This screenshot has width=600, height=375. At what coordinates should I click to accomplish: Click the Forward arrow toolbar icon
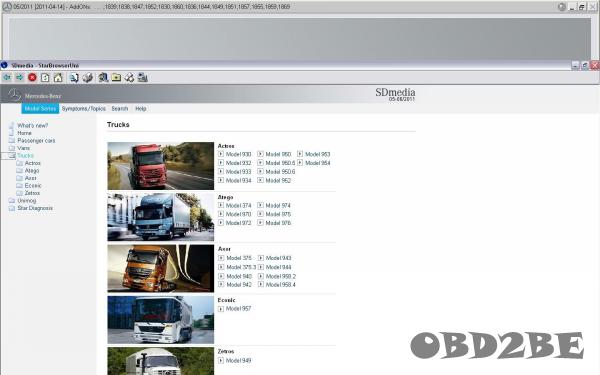(x=20, y=78)
